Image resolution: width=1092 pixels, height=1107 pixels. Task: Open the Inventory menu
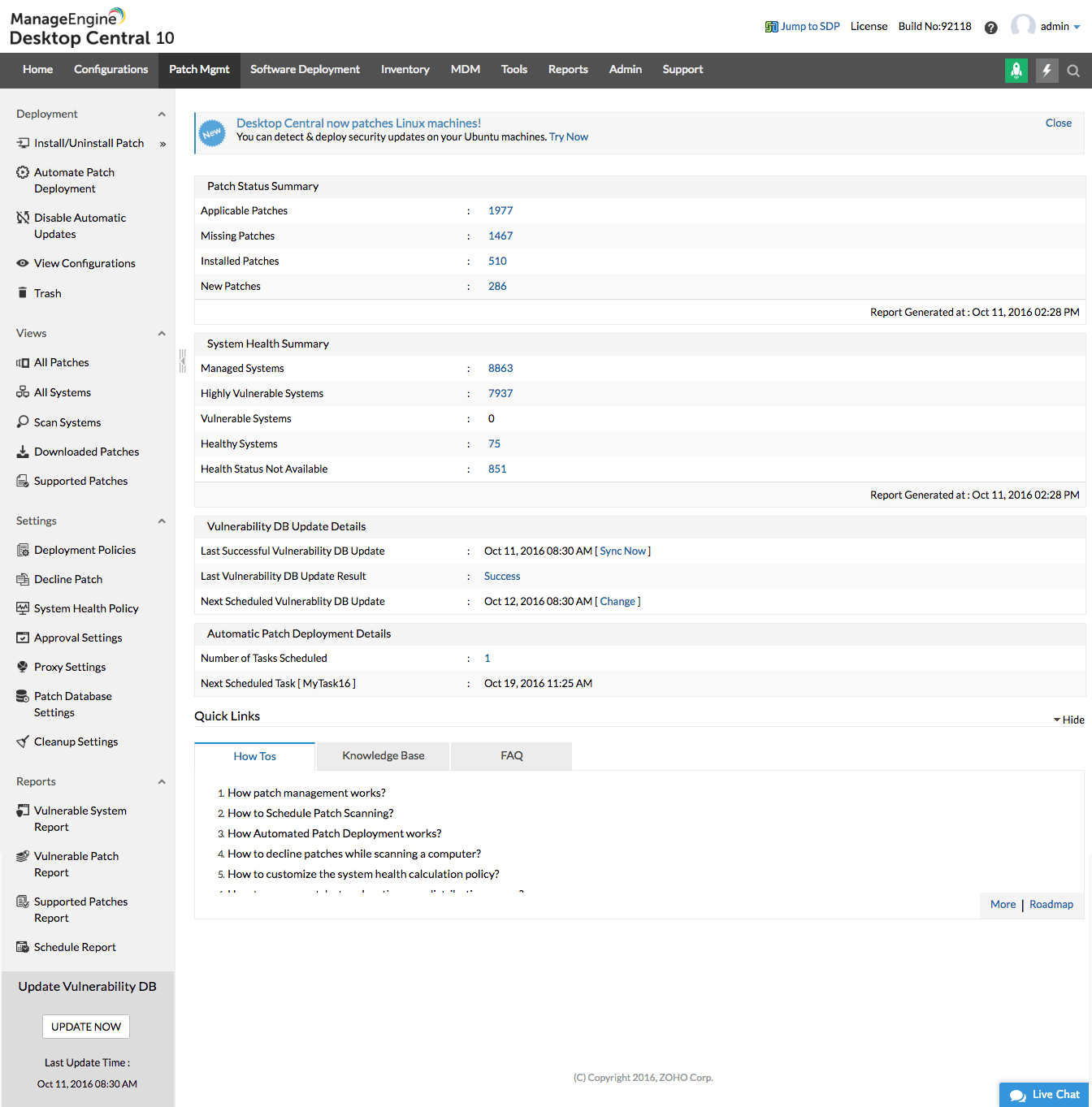pos(405,70)
